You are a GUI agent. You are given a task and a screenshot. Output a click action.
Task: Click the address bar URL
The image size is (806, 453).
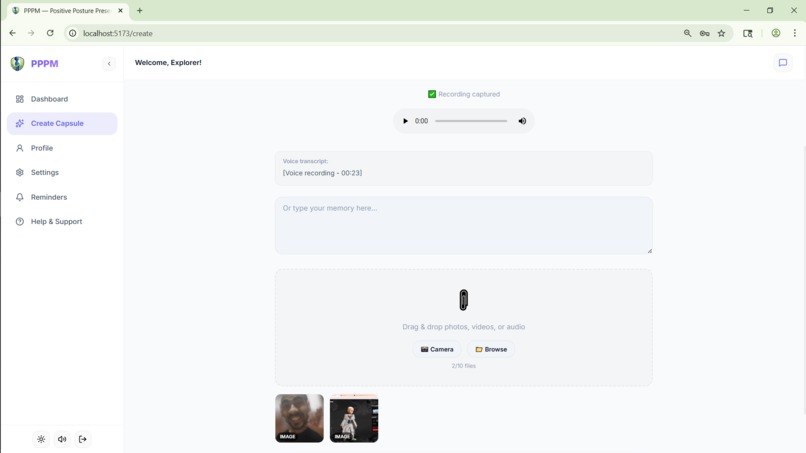118,33
